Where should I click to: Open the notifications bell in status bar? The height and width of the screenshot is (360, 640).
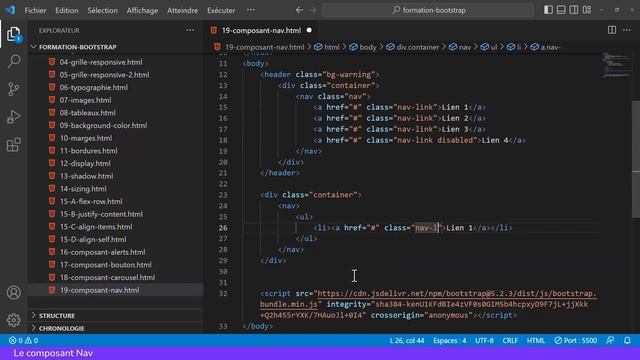click(x=627, y=340)
